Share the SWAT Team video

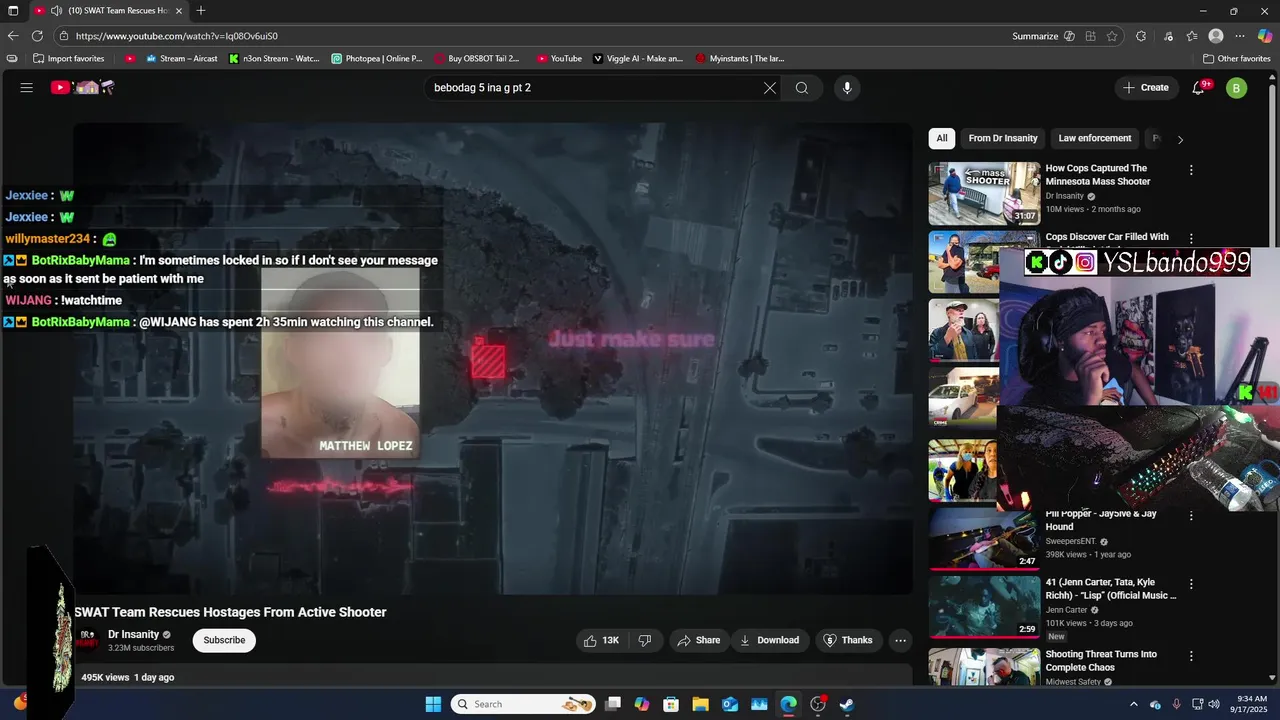click(x=698, y=640)
